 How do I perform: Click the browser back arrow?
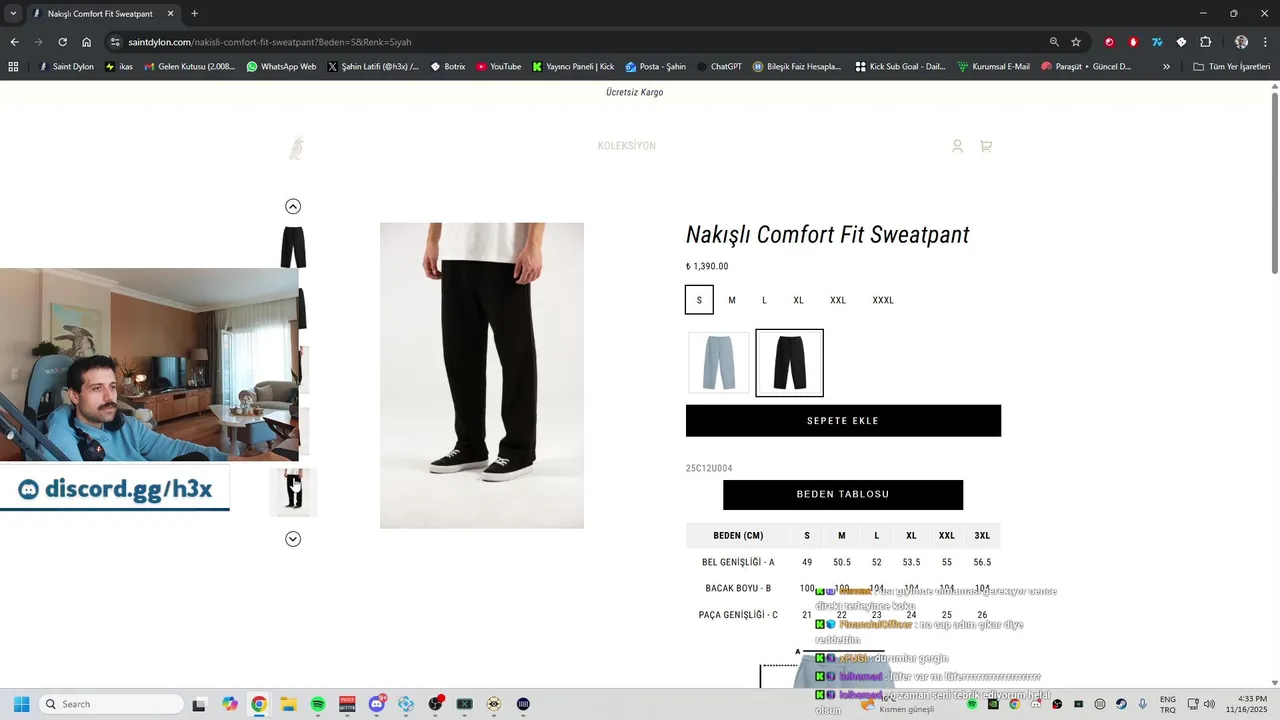(x=14, y=42)
